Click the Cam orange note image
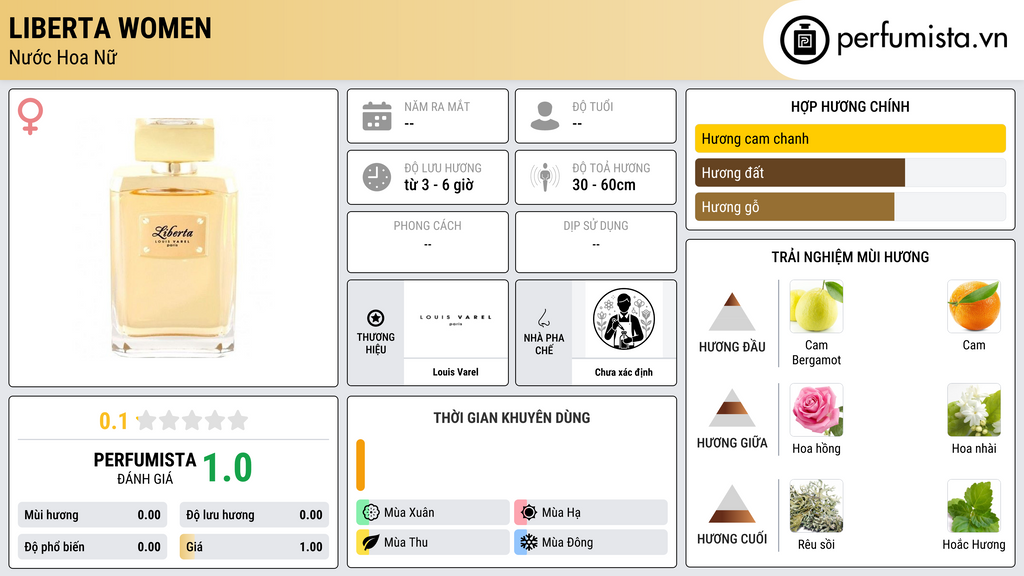The width and height of the screenshot is (1024, 576). (x=974, y=306)
